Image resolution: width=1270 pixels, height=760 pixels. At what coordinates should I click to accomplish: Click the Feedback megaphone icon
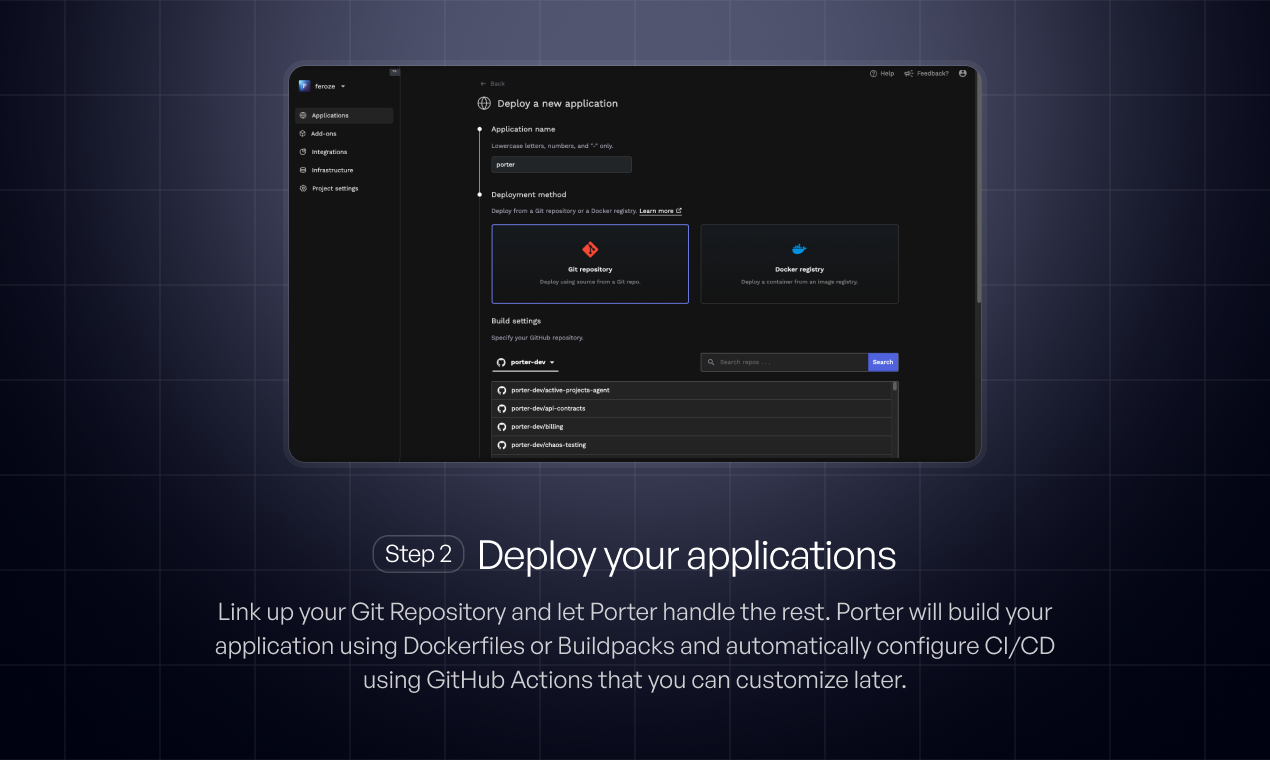pyautogui.click(x=909, y=73)
